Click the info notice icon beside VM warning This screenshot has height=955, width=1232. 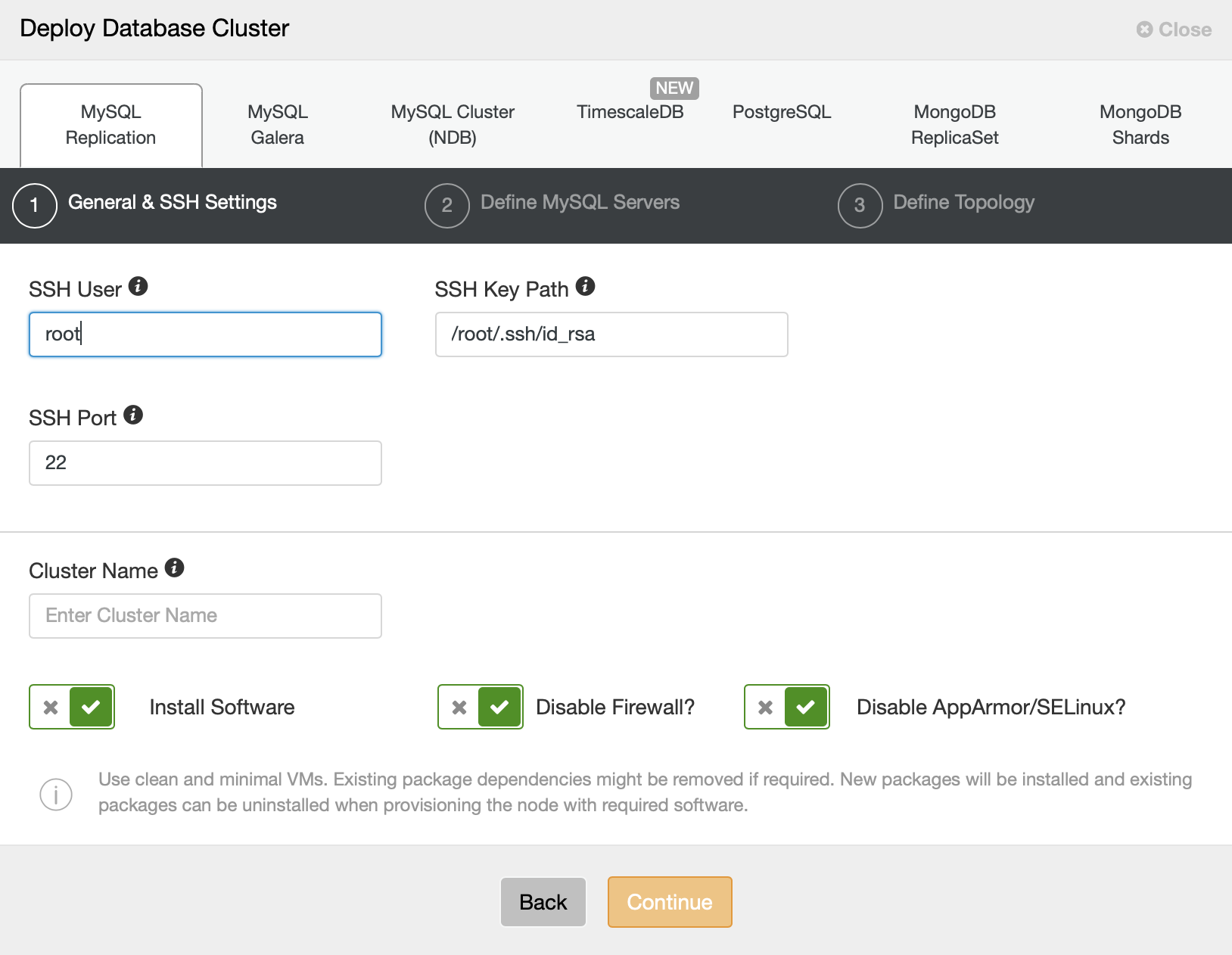[x=56, y=794]
